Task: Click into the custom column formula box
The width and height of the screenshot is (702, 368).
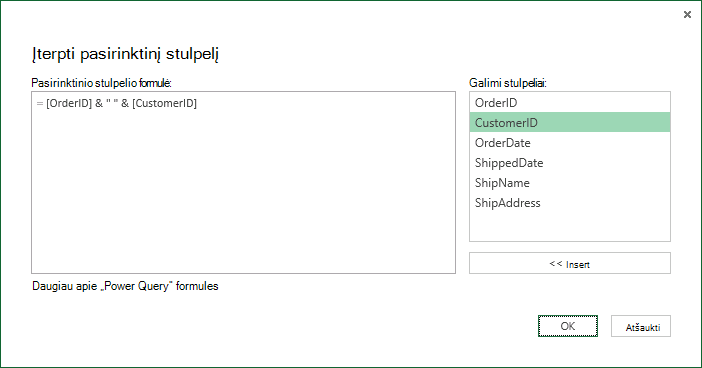Action: tap(243, 182)
